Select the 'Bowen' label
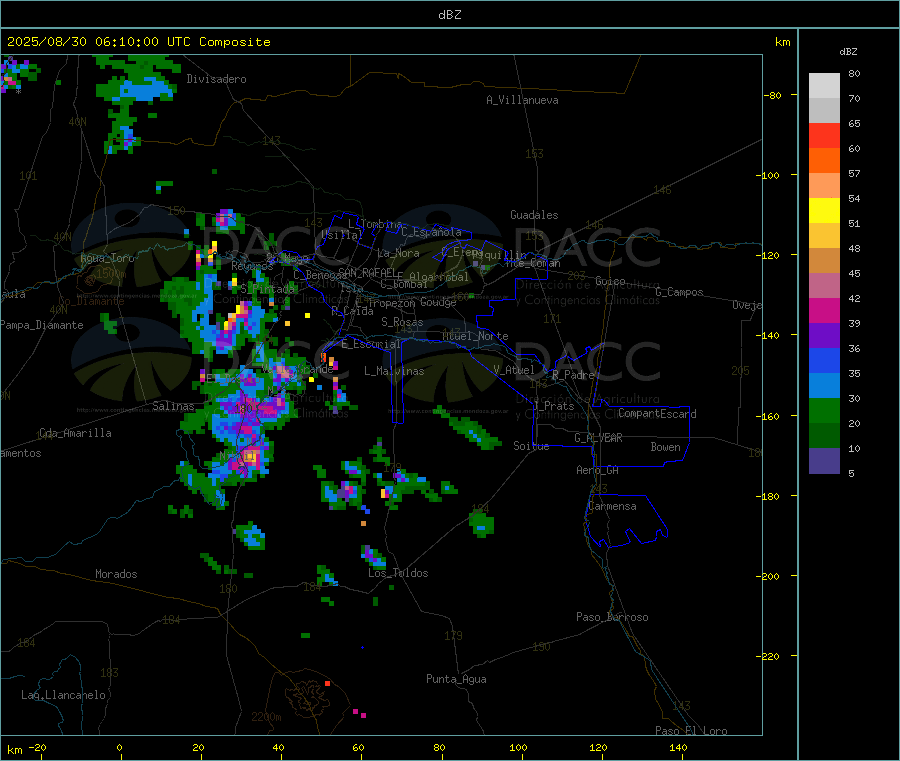Screen dimensions: 900x761 [665, 447]
